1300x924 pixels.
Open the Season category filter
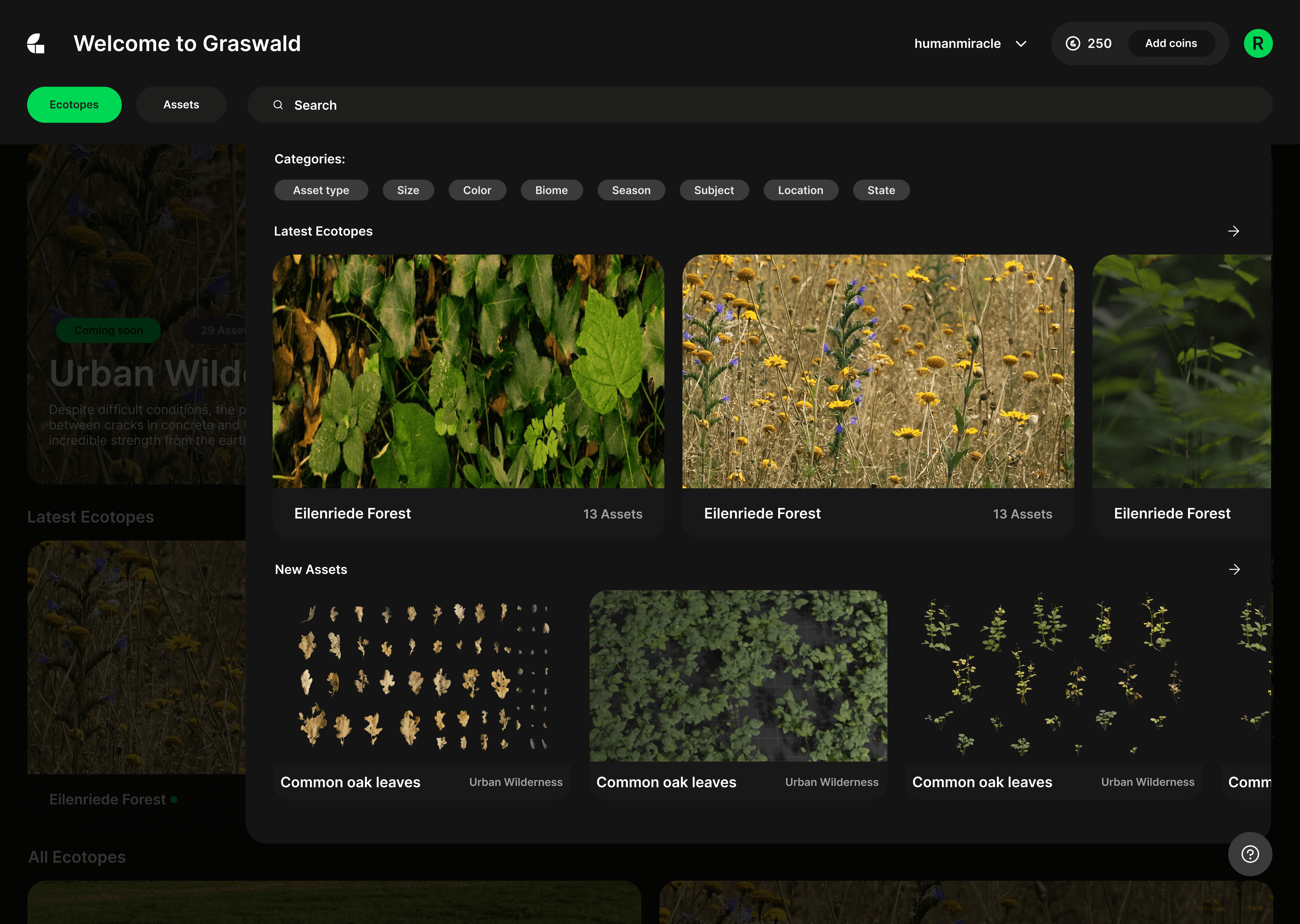(x=631, y=191)
